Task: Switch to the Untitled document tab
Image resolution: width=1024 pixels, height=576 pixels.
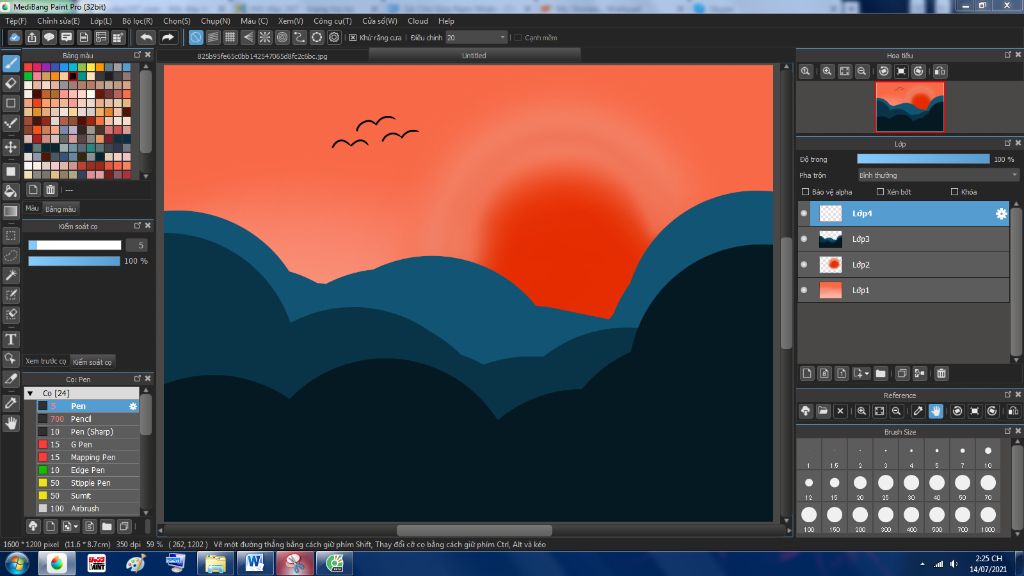Action: click(x=474, y=56)
